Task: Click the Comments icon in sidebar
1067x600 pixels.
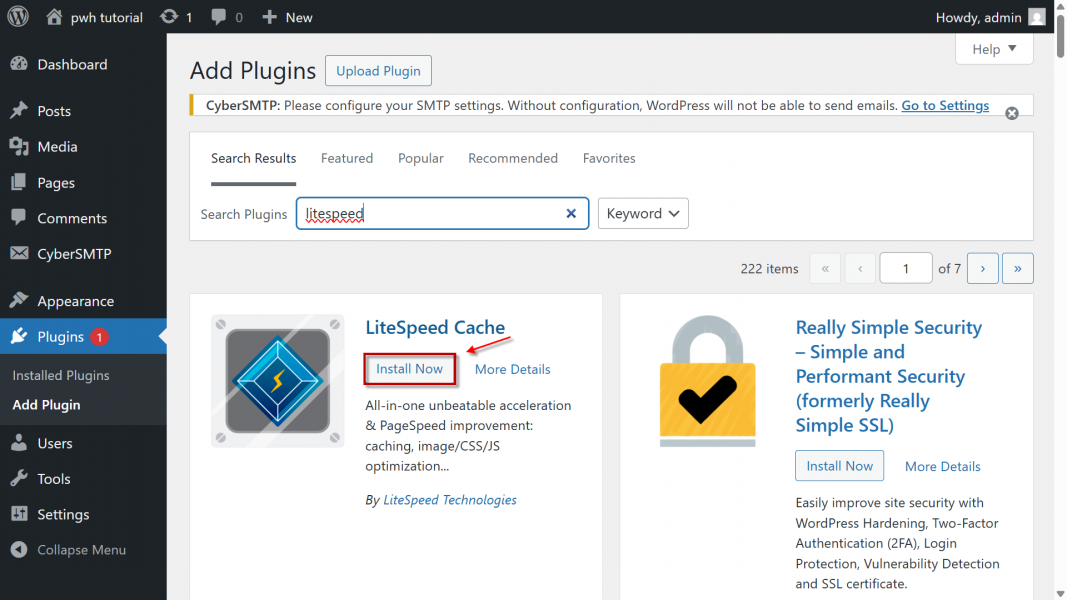Action: 19,218
